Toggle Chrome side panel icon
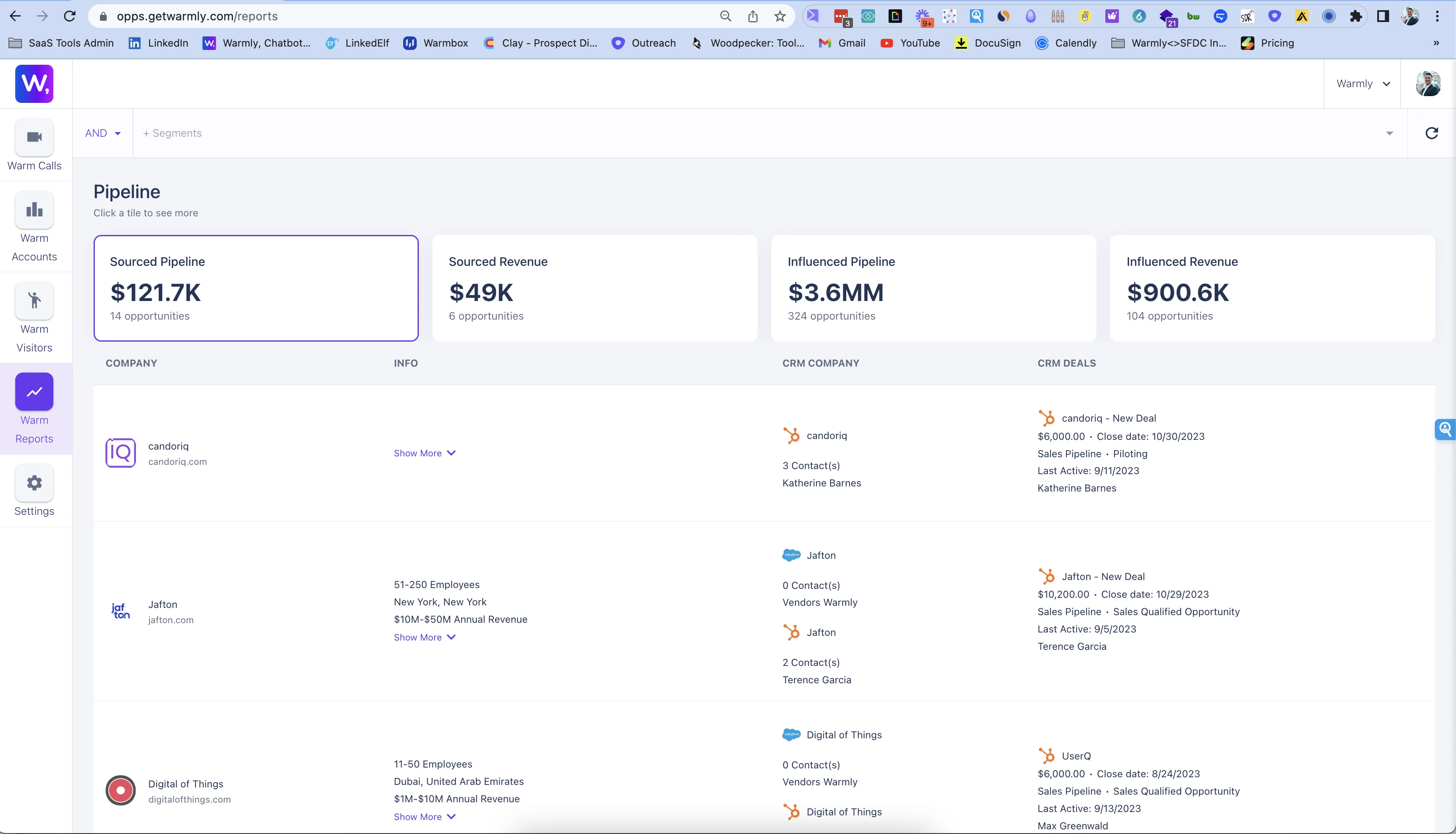 (x=1383, y=16)
